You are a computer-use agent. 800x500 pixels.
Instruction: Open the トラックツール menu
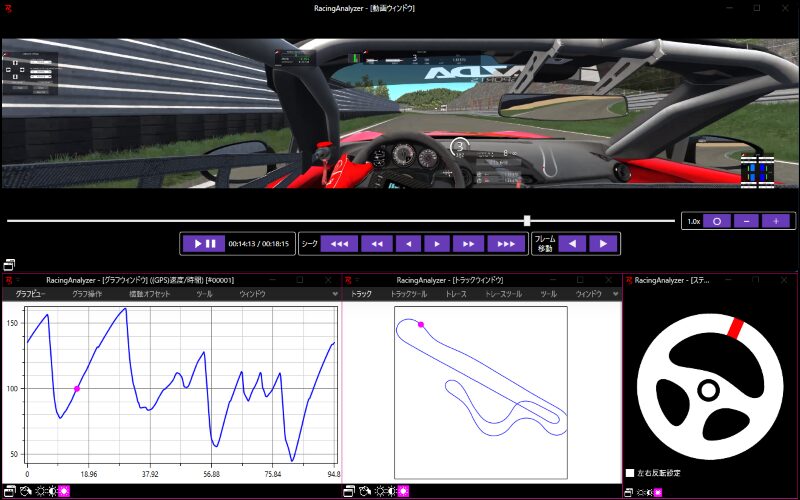tap(409, 295)
